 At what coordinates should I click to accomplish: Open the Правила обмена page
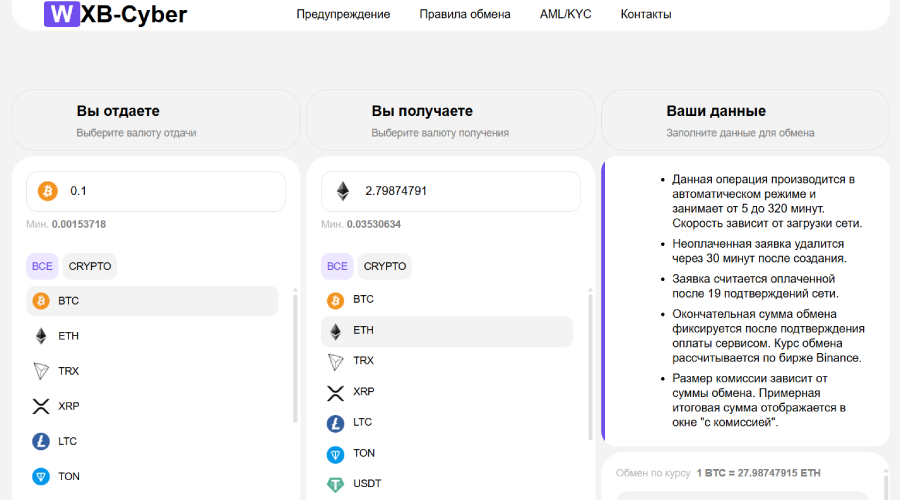[x=464, y=15]
